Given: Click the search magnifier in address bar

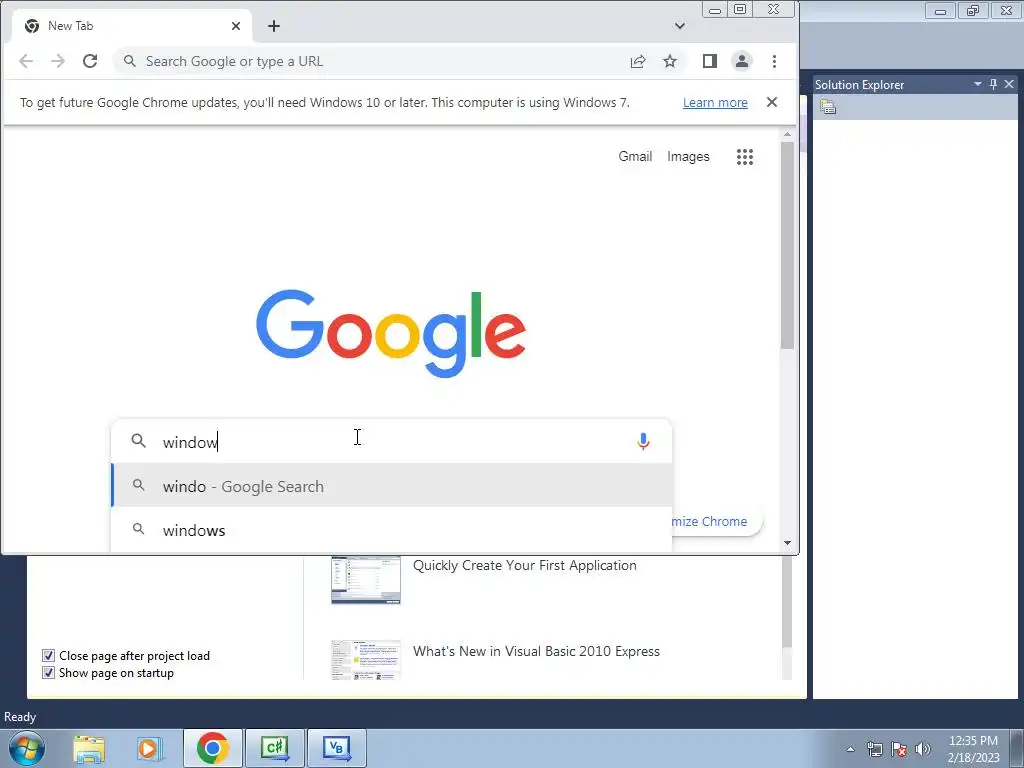Looking at the screenshot, I should (130, 61).
